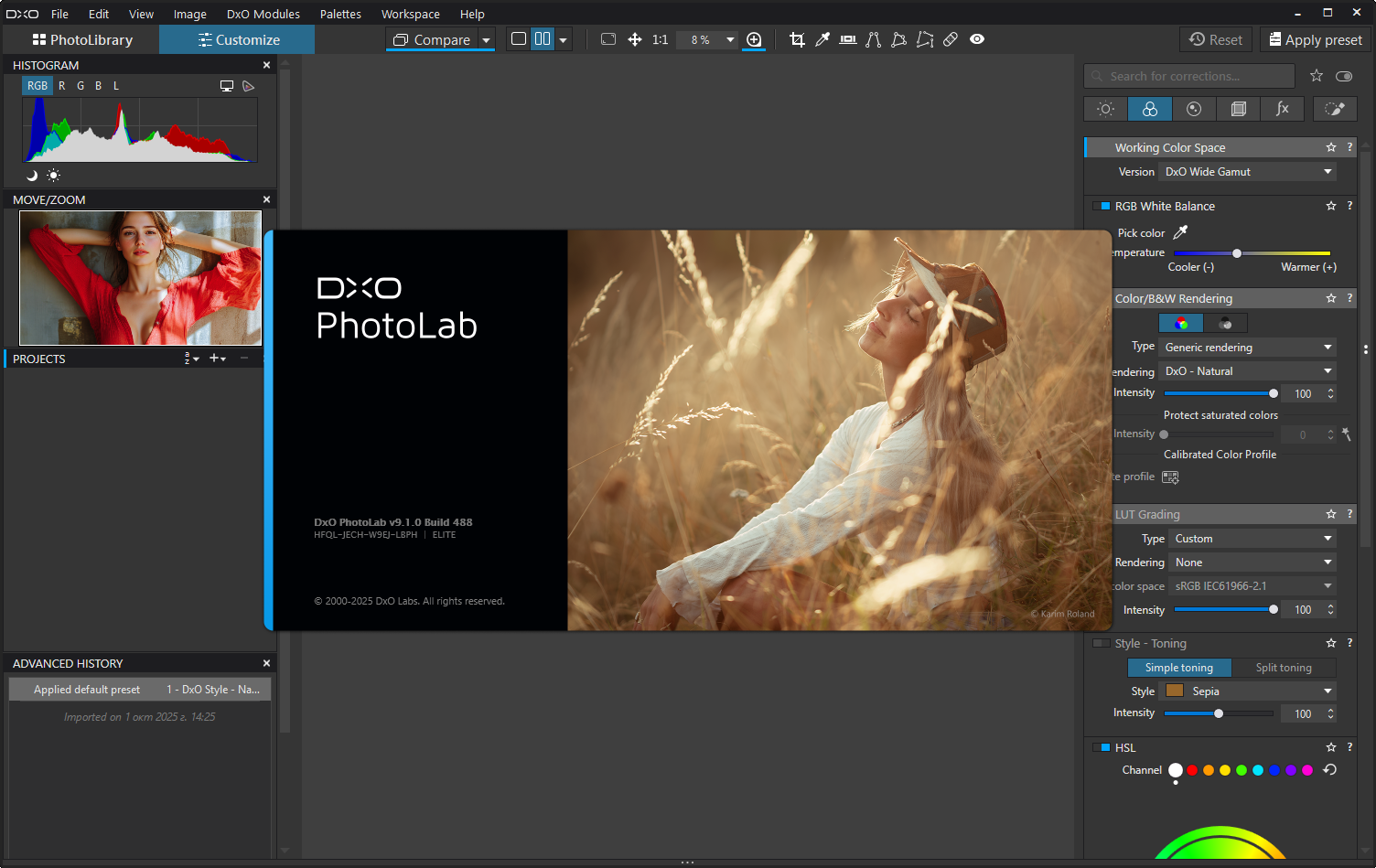1376x868 pixels.
Task: Open the Light corrections sun tab
Action: pyautogui.click(x=1105, y=109)
